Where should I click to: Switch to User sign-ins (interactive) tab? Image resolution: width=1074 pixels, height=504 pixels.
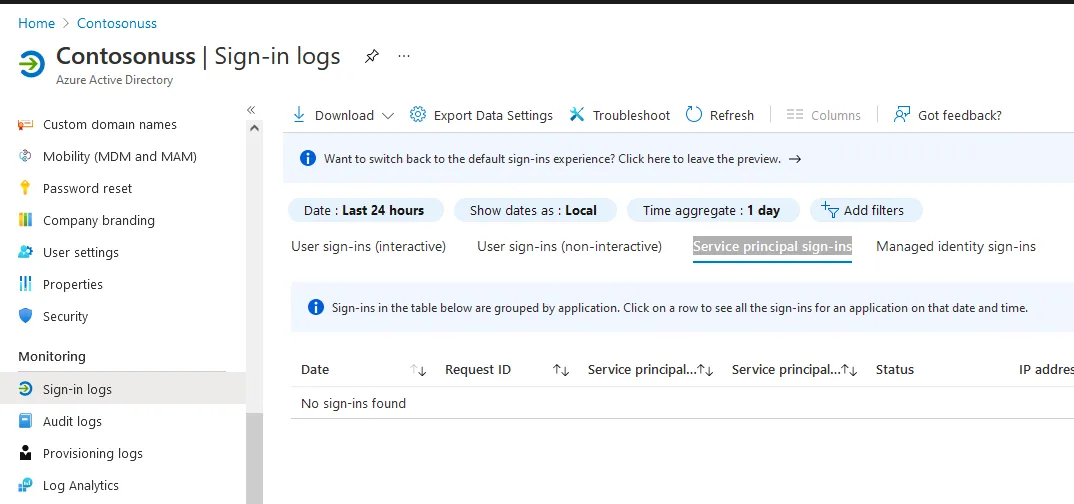coord(369,246)
